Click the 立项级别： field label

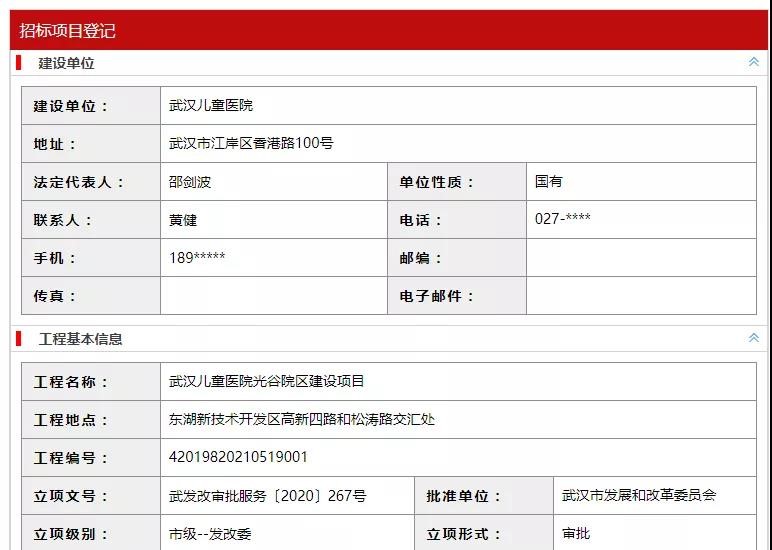71,534
